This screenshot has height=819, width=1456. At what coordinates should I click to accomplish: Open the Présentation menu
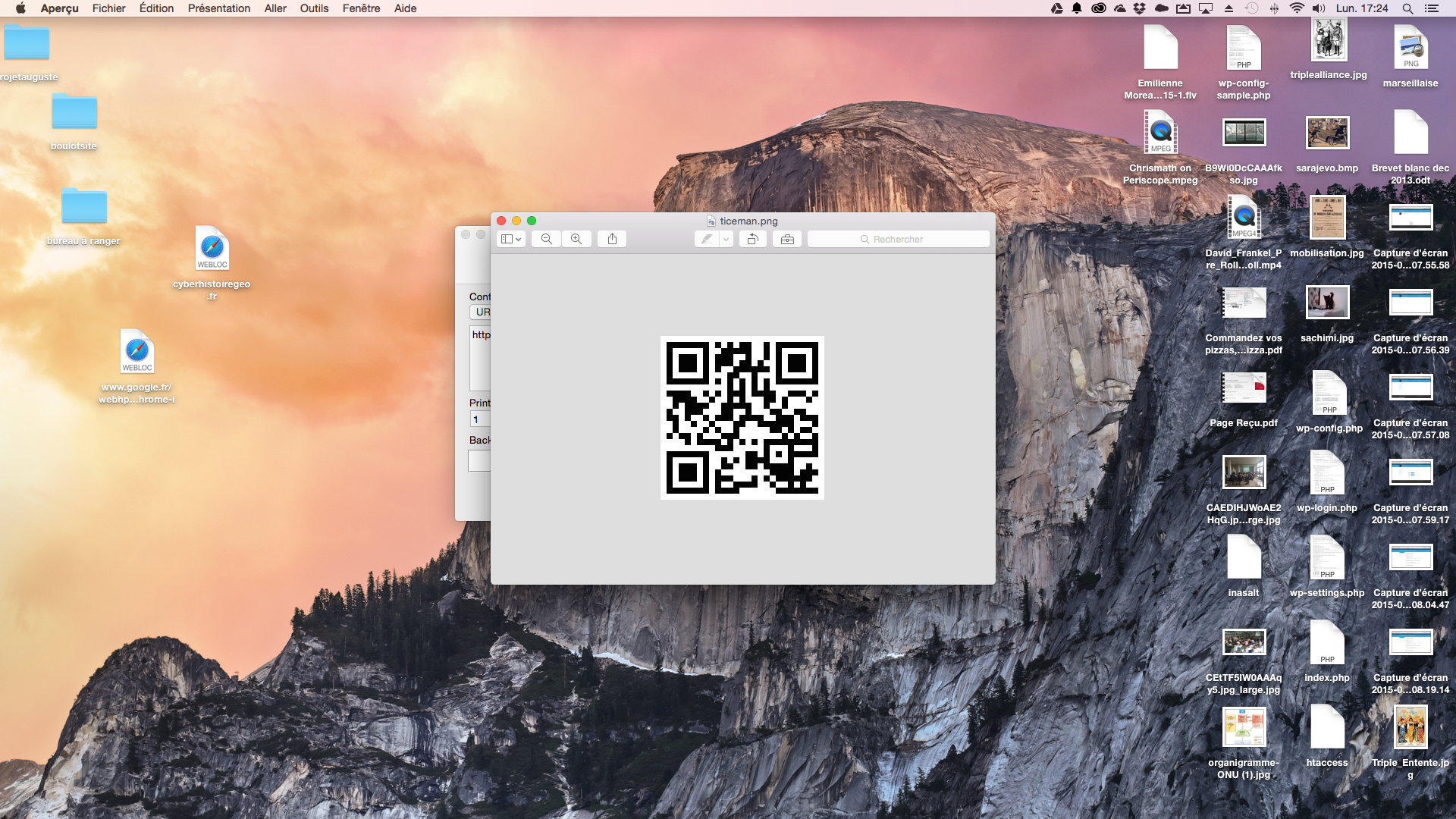point(219,8)
